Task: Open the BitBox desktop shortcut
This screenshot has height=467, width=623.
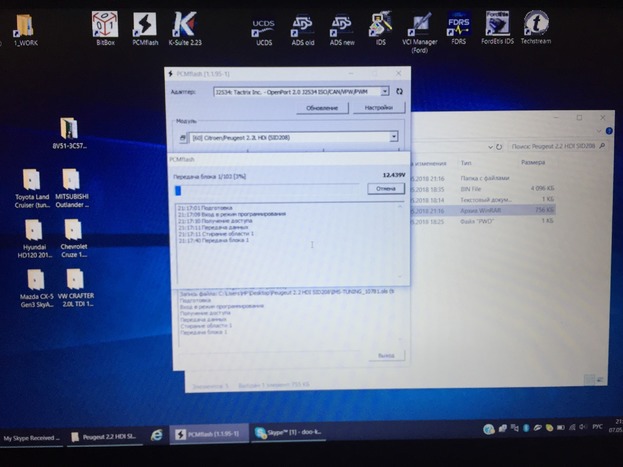Action: pyautogui.click(x=104, y=27)
